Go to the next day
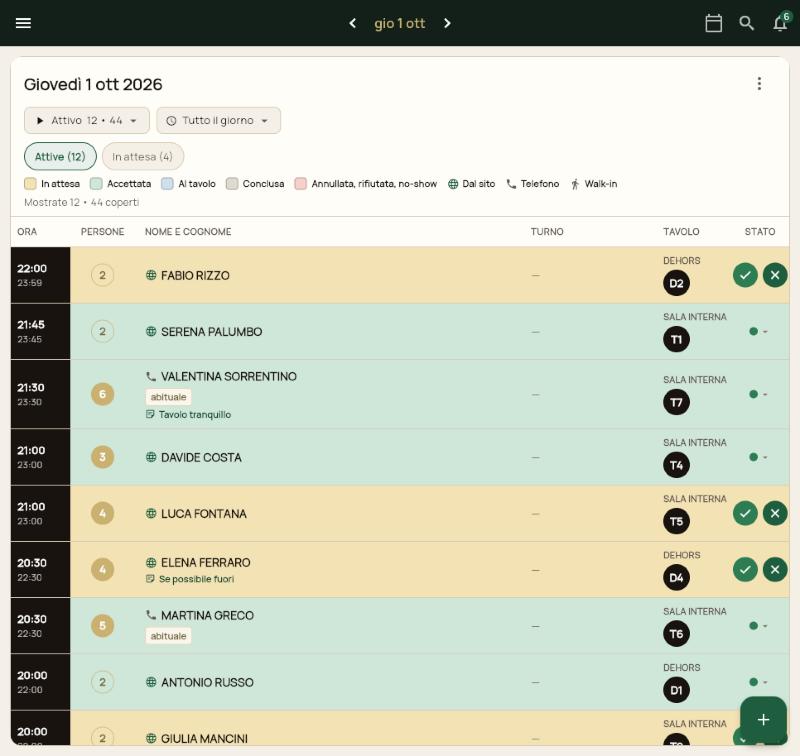Screen dimensions: 800x756 pyautogui.click(x=447, y=23)
